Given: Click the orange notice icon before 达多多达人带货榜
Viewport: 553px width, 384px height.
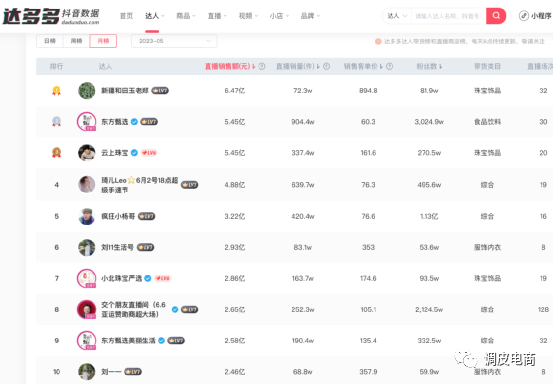Looking at the screenshot, I should (378, 41).
